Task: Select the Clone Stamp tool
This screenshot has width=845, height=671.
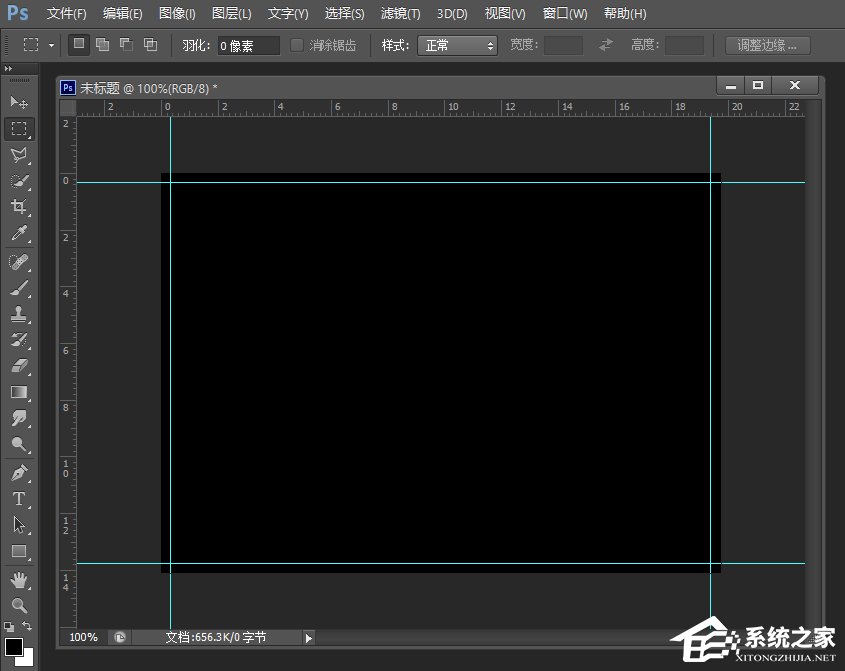Action: [x=18, y=314]
